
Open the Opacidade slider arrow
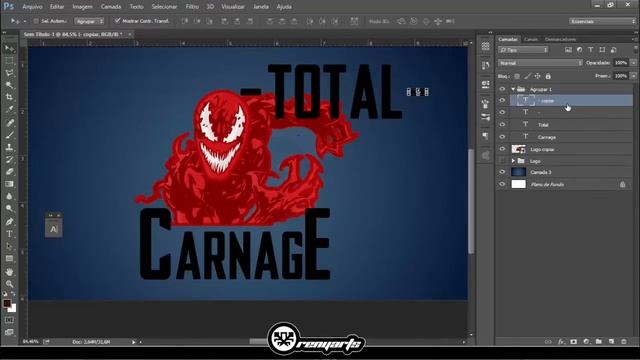click(633, 63)
